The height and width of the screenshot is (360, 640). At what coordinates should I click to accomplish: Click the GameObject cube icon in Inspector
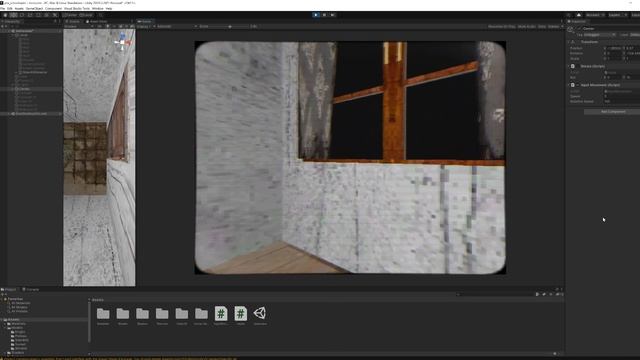click(571, 29)
